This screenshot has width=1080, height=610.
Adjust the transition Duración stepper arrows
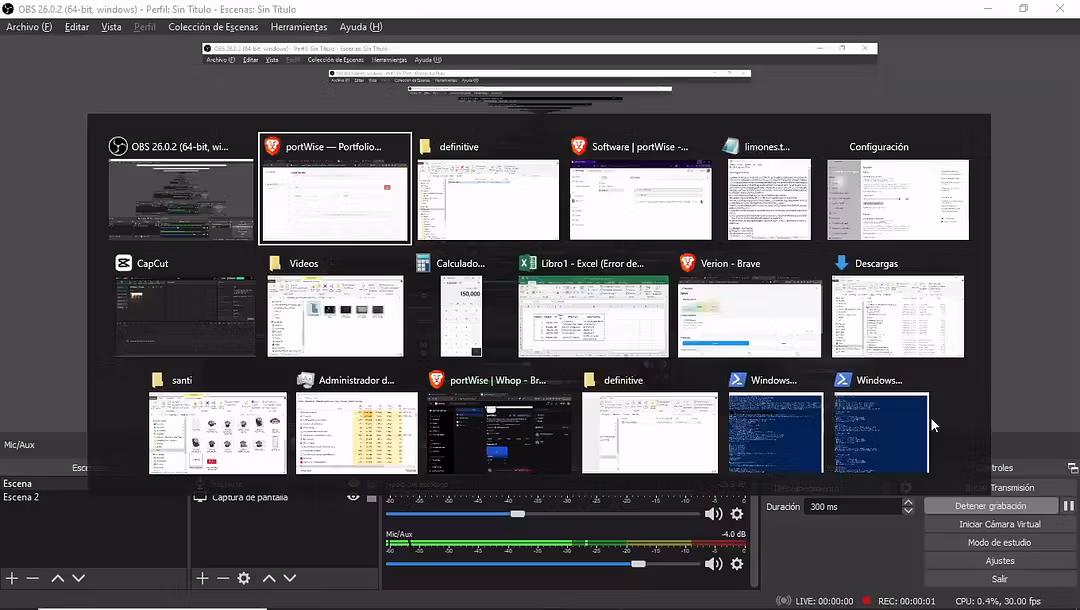pyautogui.click(x=908, y=507)
